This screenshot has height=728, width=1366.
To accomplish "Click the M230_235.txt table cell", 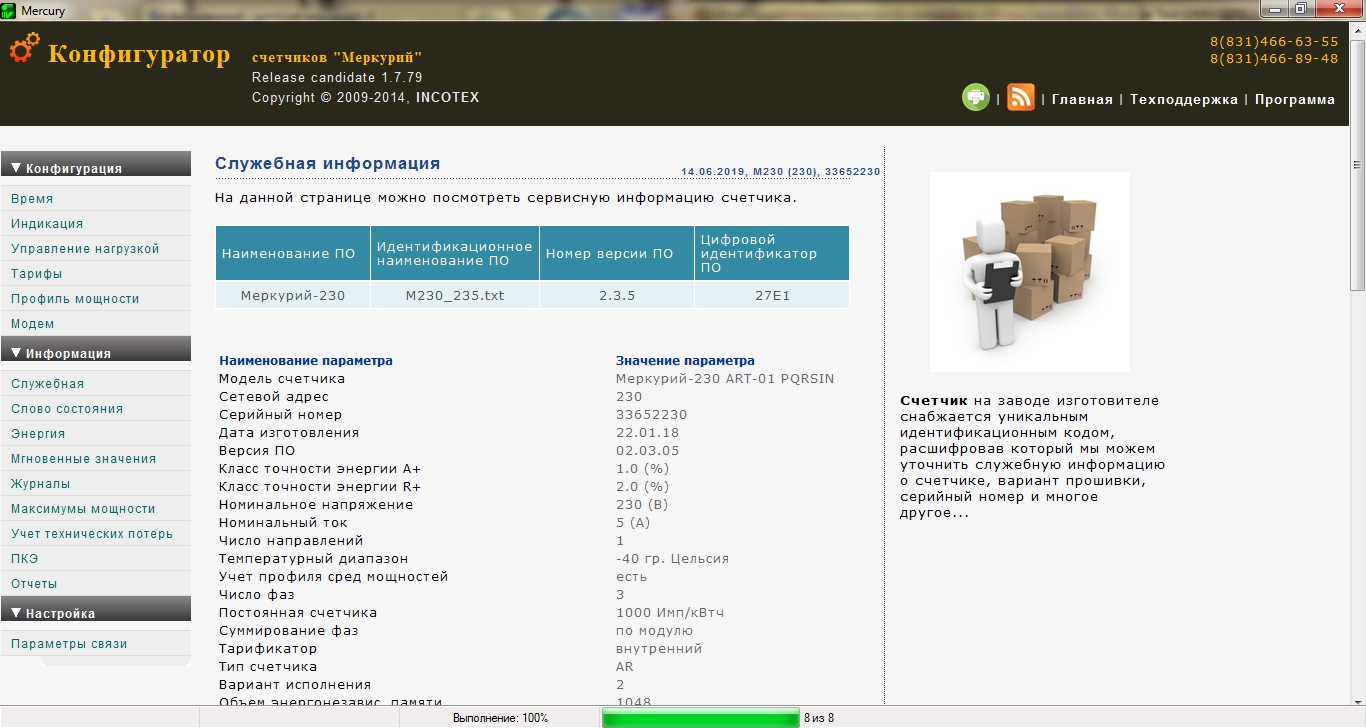I will 455,295.
